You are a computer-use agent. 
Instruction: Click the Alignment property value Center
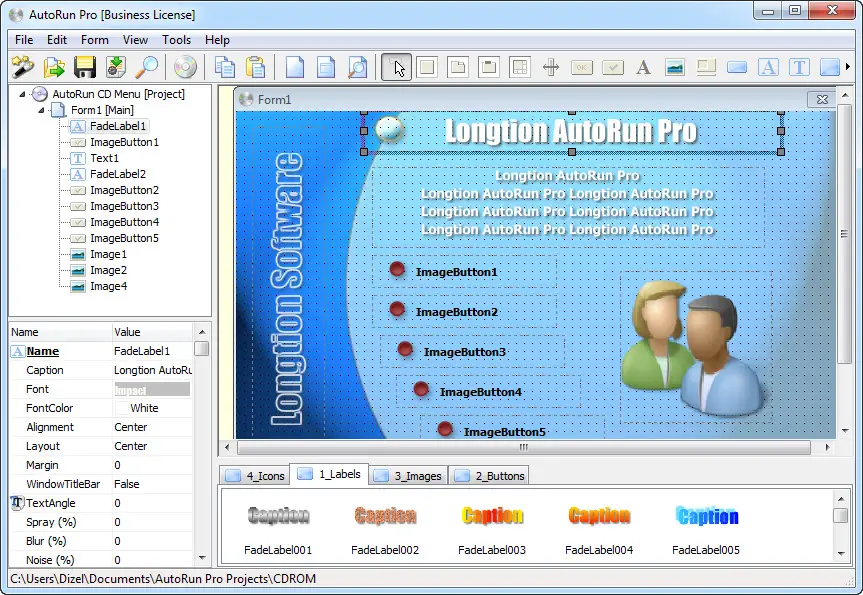click(x=152, y=427)
